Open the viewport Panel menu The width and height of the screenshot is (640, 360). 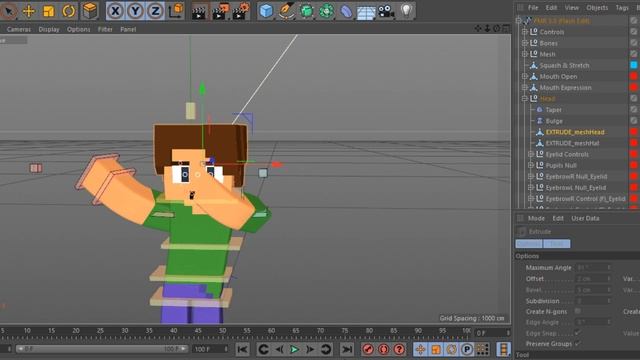tap(128, 29)
